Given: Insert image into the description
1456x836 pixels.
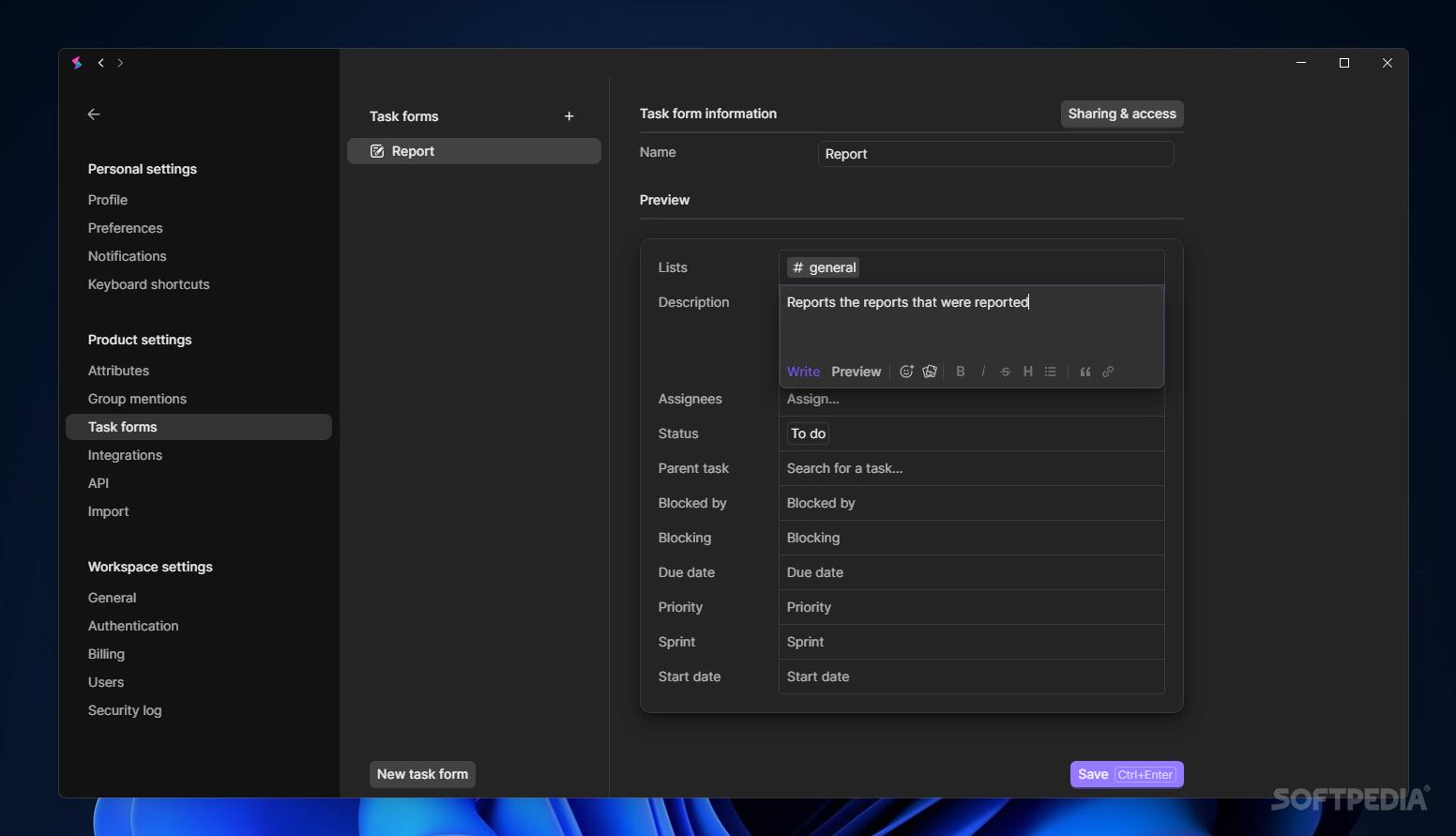Looking at the screenshot, I should 930,372.
